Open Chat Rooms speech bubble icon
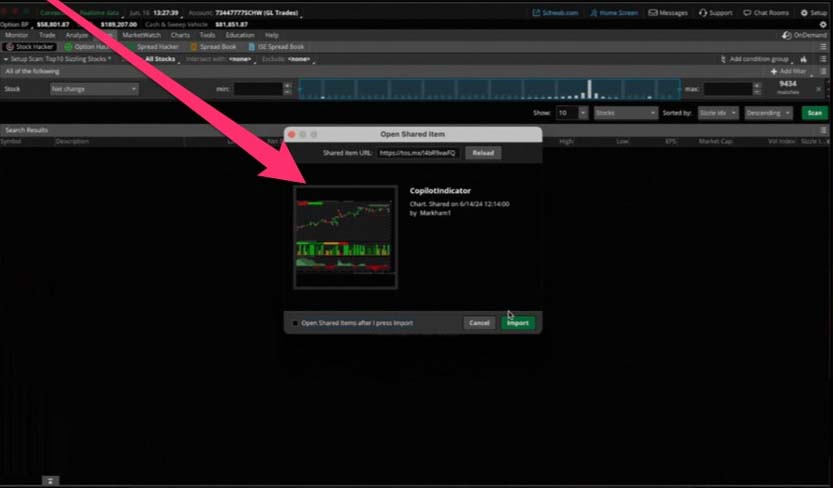The height and width of the screenshot is (488, 833). tap(747, 13)
